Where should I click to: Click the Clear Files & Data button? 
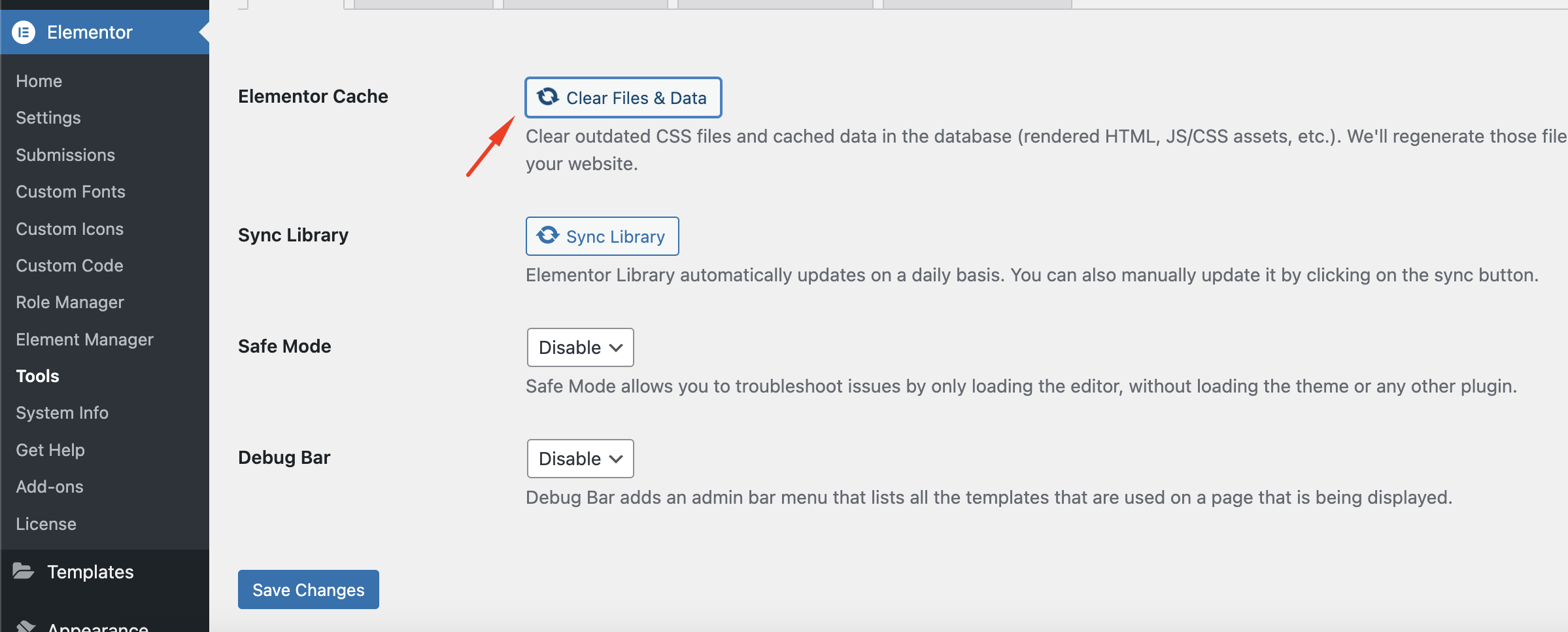(623, 97)
